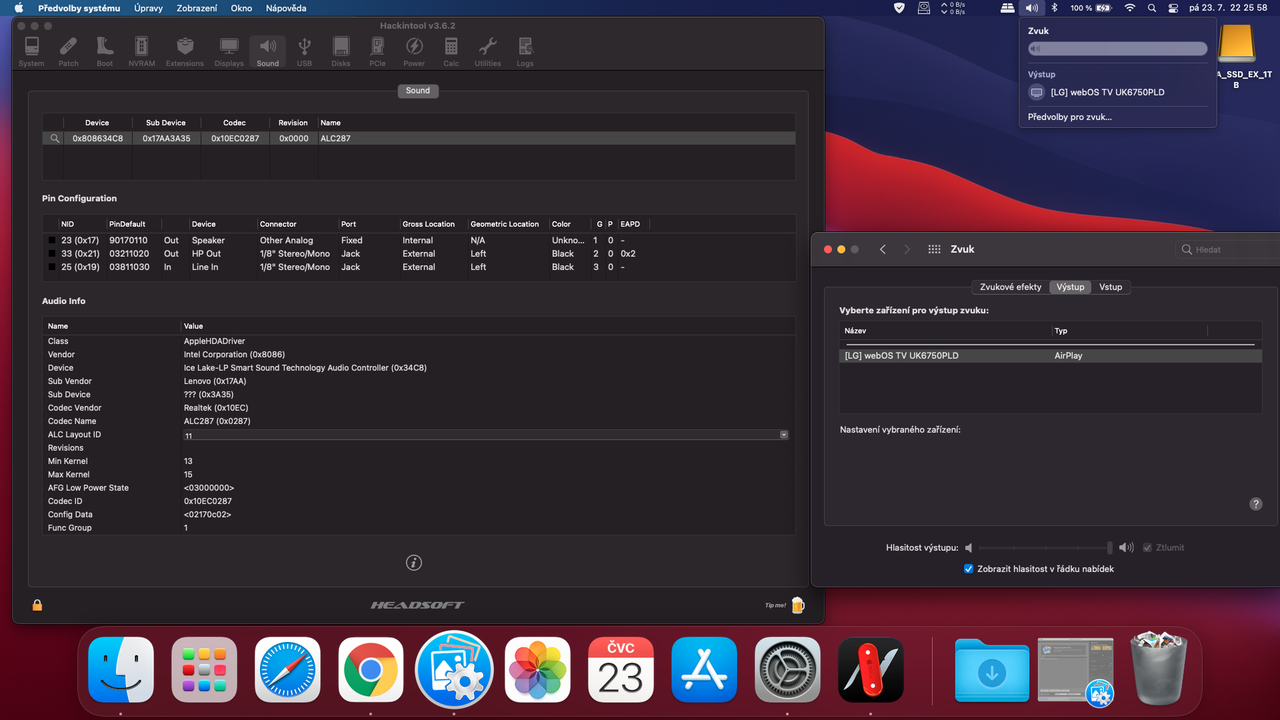Click the Hledat search field in Zvuk window
Screen dimensions: 1280x720
click(x=1227, y=249)
